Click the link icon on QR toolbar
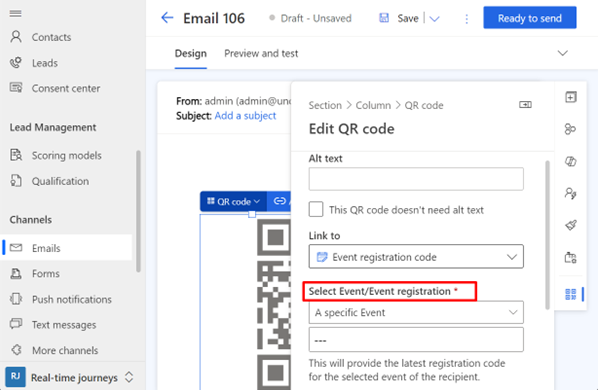 tap(280, 201)
